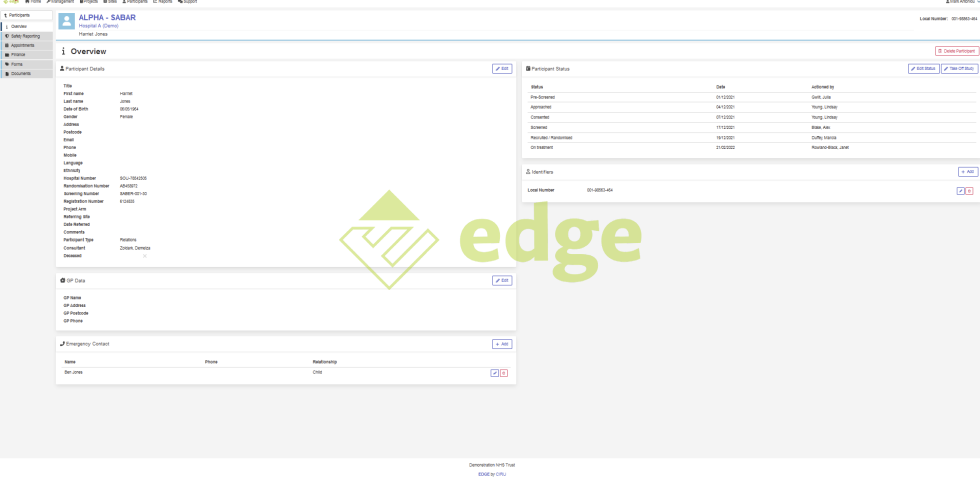
Task: Click the GP Data header icon
Action: [x=62, y=281]
